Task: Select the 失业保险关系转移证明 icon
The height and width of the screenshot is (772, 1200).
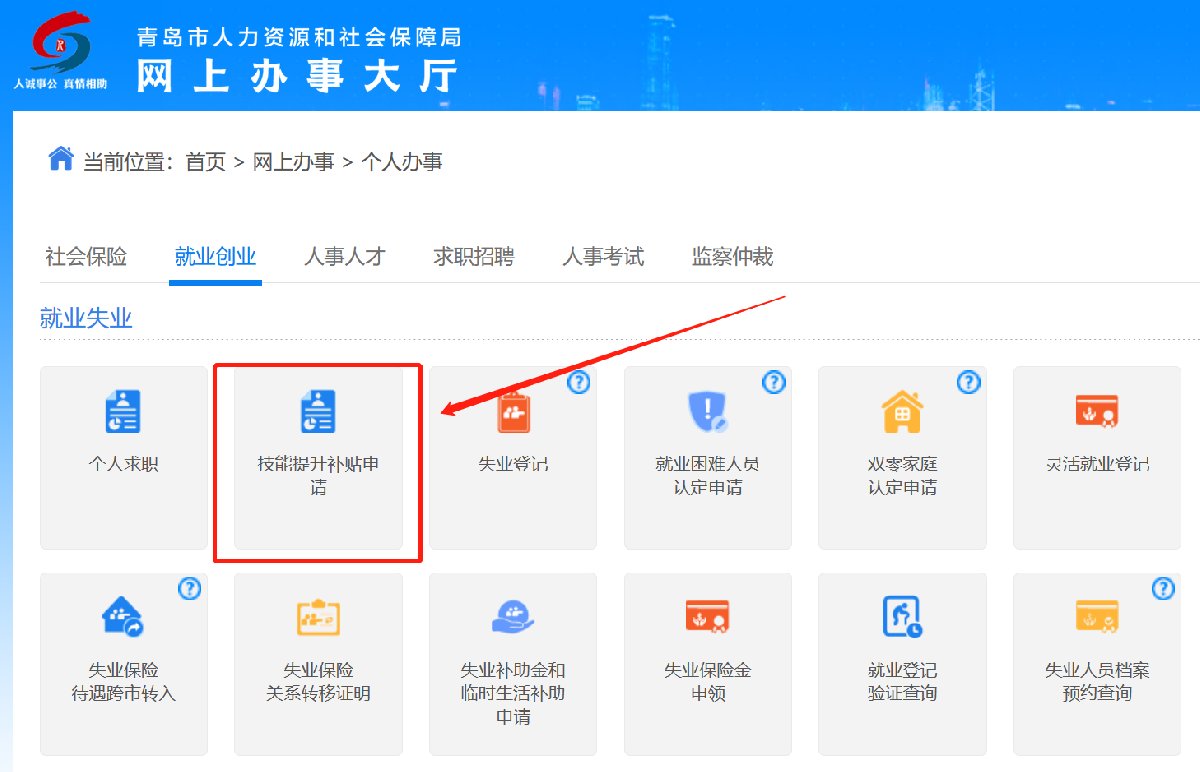Action: (x=318, y=617)
